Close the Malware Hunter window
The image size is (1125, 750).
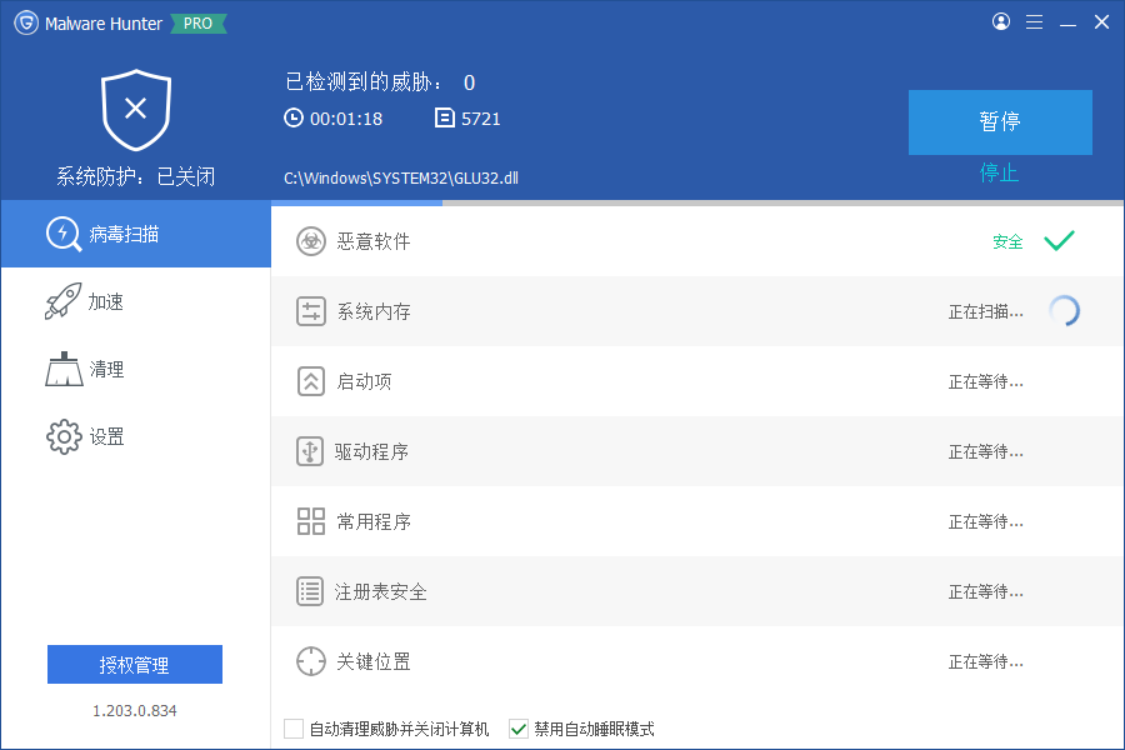1102,22
